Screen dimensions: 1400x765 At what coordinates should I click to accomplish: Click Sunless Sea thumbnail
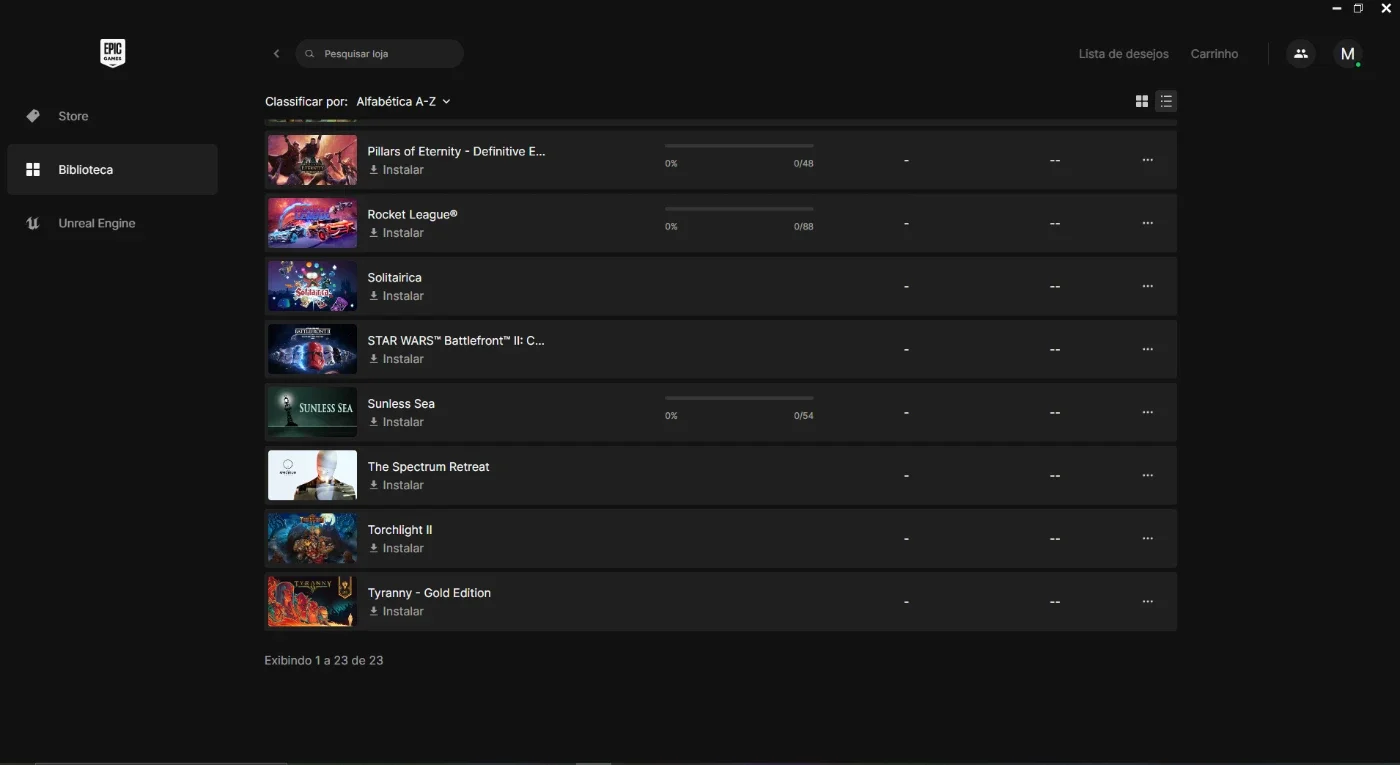(312, 412)
